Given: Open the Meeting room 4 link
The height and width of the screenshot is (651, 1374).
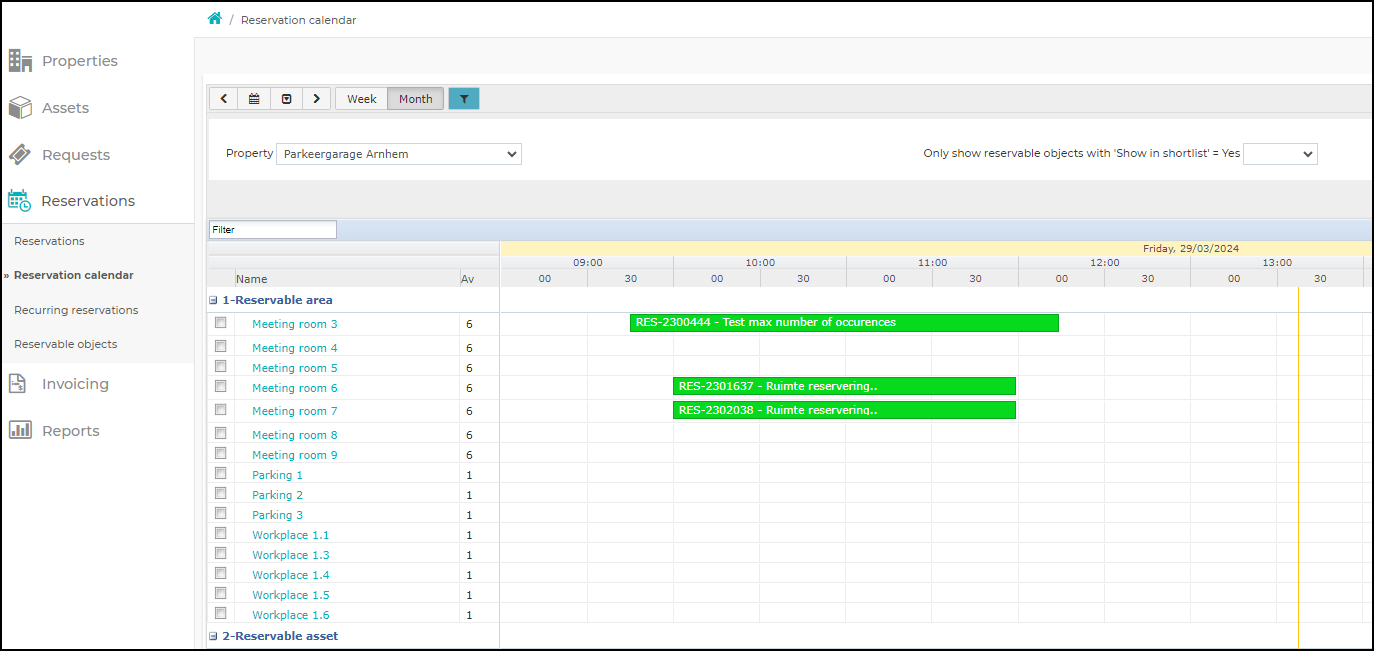Looking at the screenshot, I should coord(295,348).
